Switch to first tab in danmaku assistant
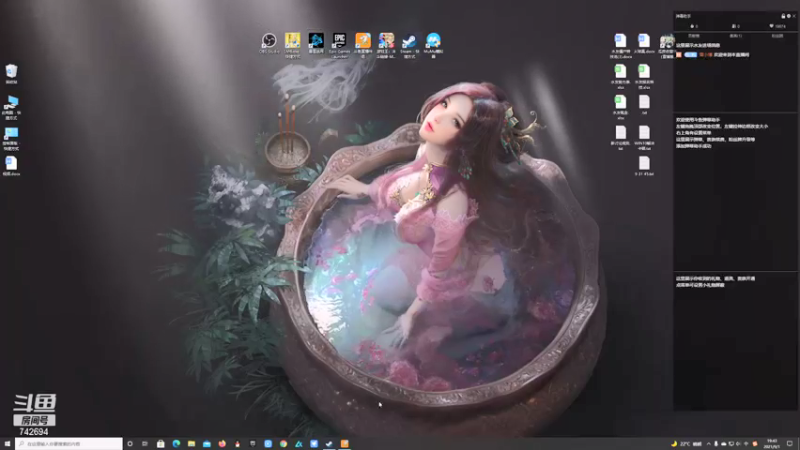The width and height of the screenshot is (800, 450). pos(694,36)
